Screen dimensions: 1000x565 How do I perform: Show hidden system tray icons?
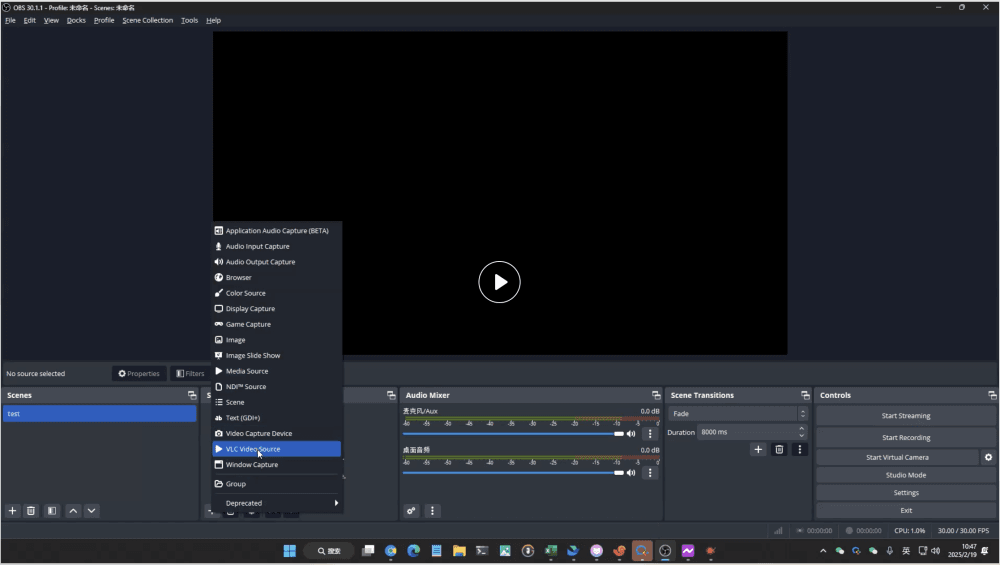coord(823,551)
